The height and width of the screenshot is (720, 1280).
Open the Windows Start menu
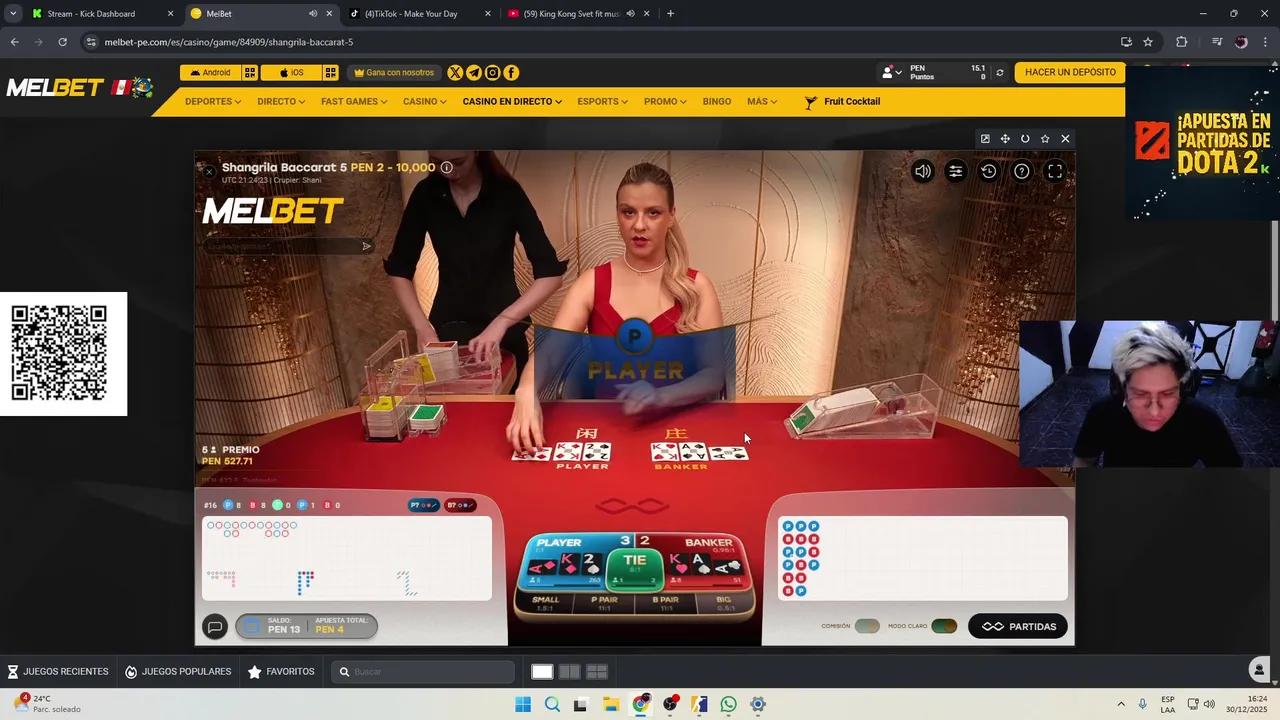click(523, 704)
